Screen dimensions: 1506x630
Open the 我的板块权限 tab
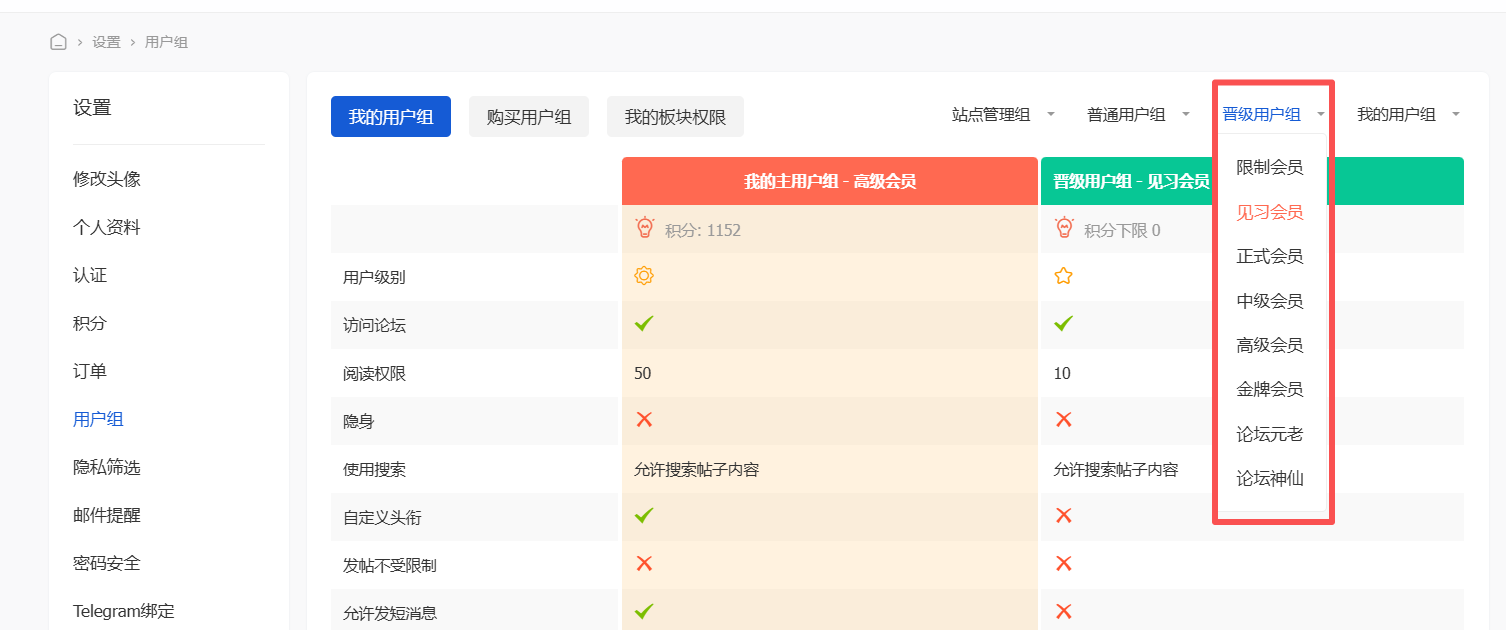tap(675, 117)
